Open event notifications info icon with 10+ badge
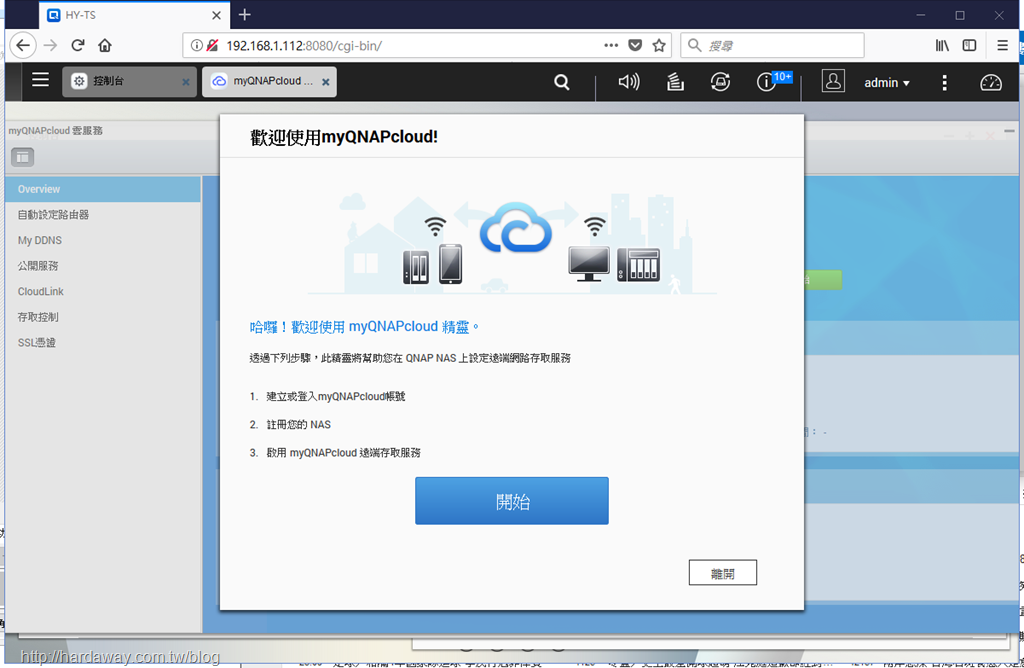This screenshot has height=668, width=1024. (765, 82)
